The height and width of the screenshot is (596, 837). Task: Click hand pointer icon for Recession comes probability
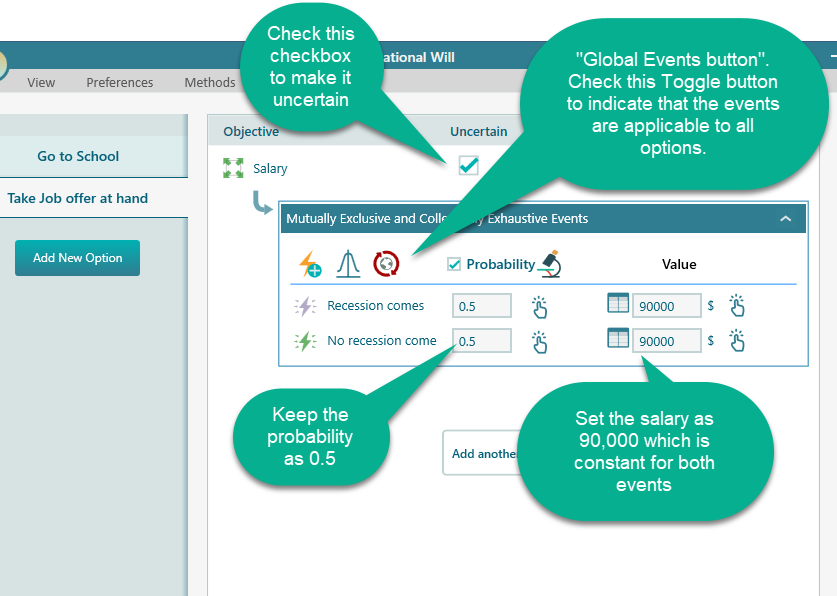(540, 306)
